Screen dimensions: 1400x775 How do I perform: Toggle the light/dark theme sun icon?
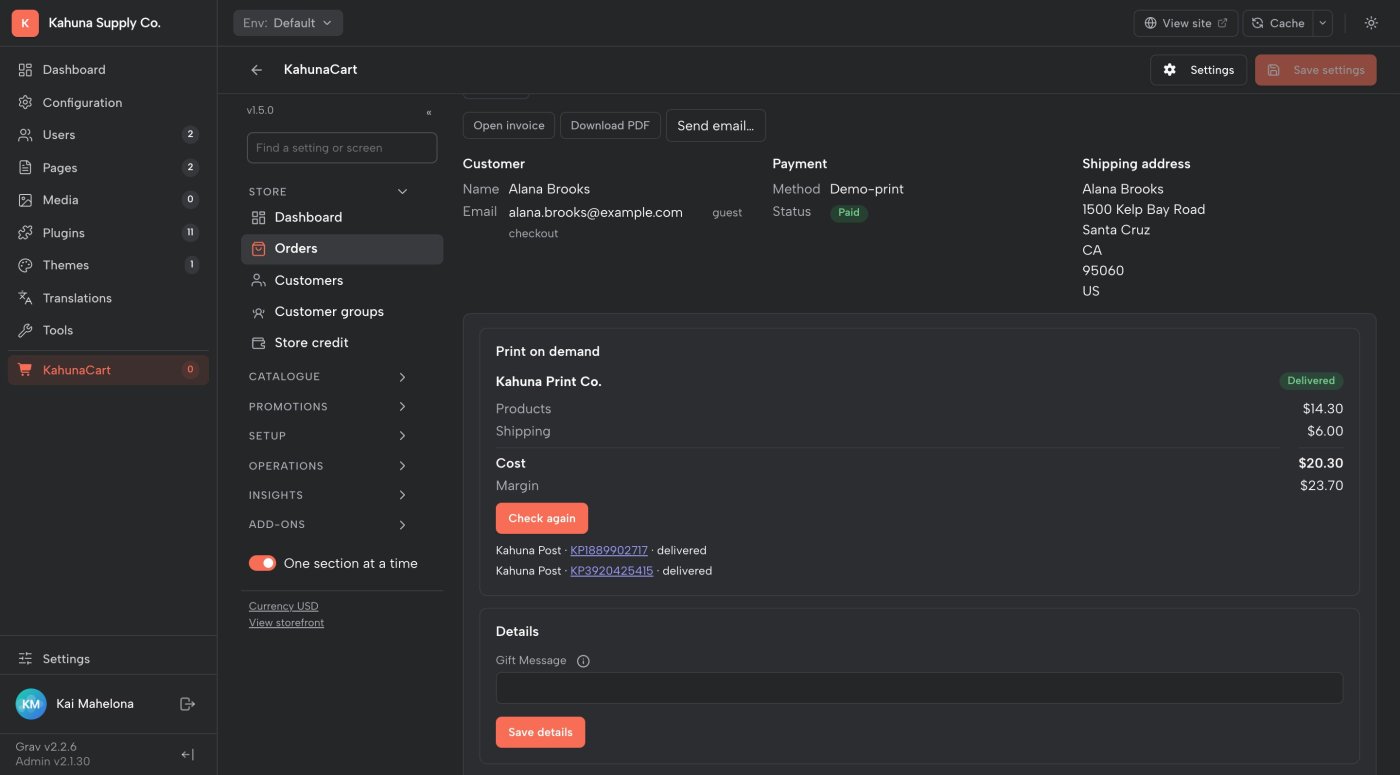[x=1371, y=23]
